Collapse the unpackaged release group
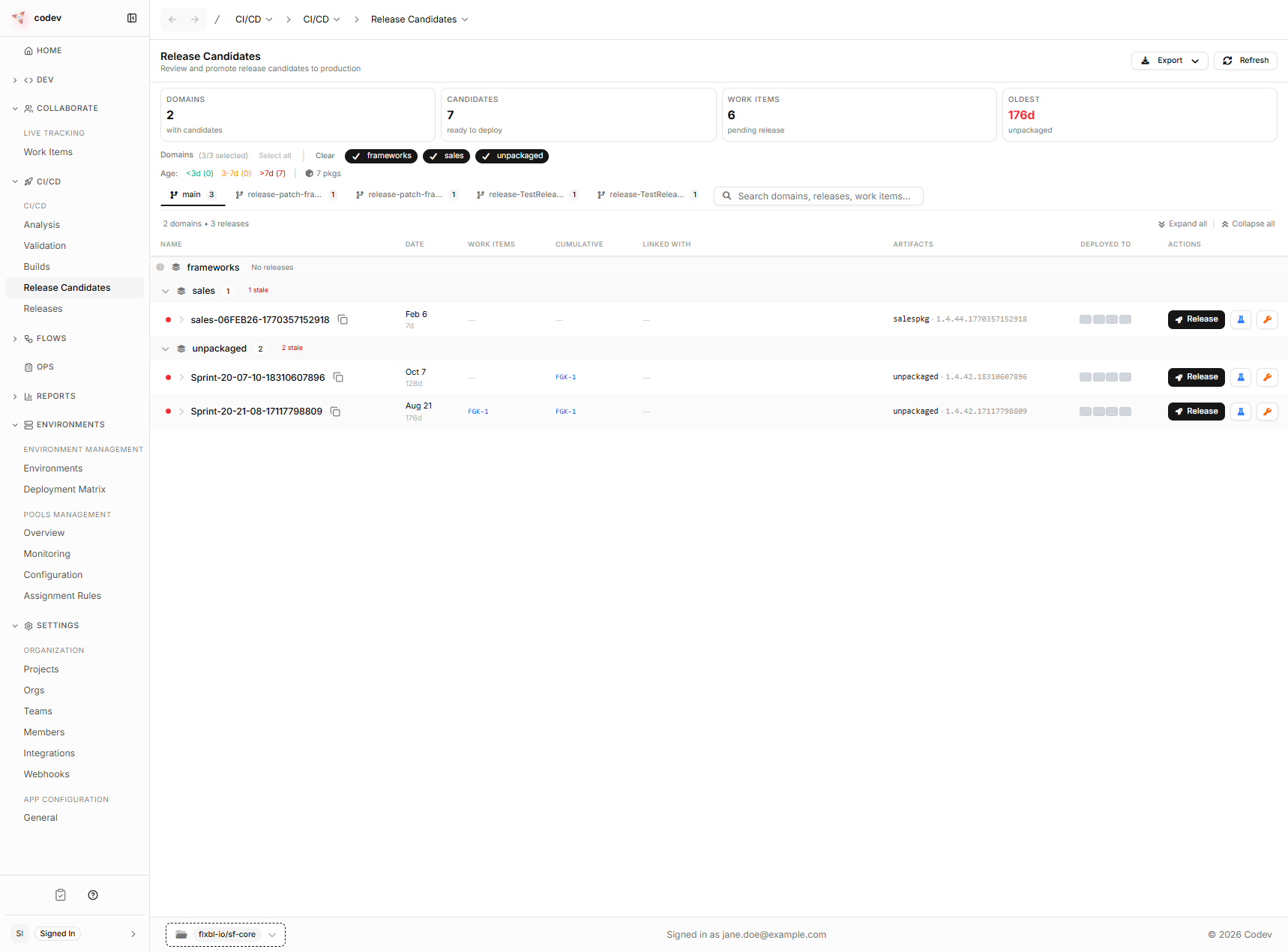This screenshot has height=952, width=1288. coord(166,348)
